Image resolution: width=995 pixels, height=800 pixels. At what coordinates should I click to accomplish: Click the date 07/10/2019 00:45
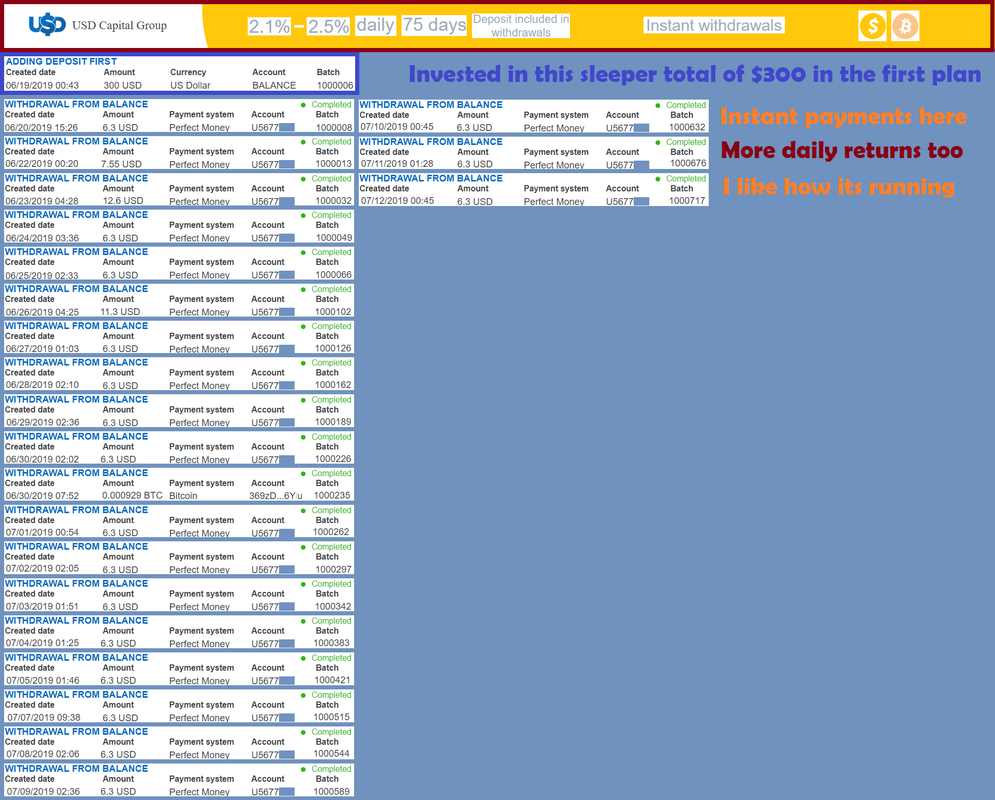397,127
